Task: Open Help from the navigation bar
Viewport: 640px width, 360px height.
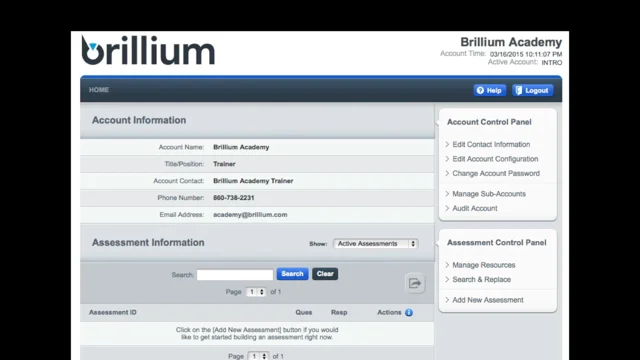Action: [489, 90]
